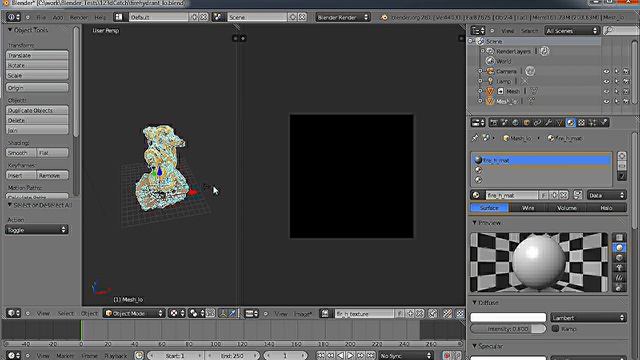Click the Rotate button in Object Tools

(37, 65)
